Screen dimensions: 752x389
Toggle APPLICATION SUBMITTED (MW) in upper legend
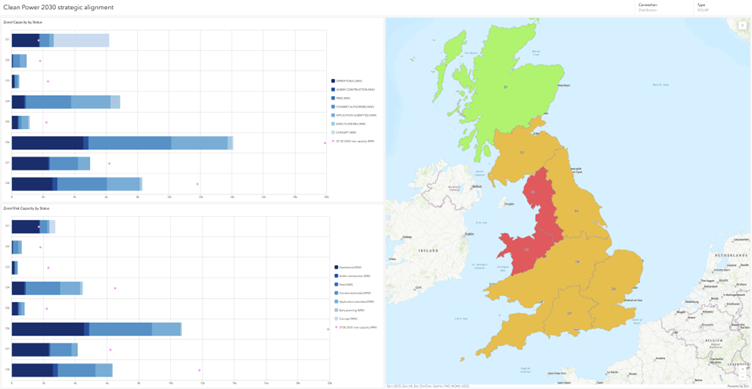pos(354,115)
